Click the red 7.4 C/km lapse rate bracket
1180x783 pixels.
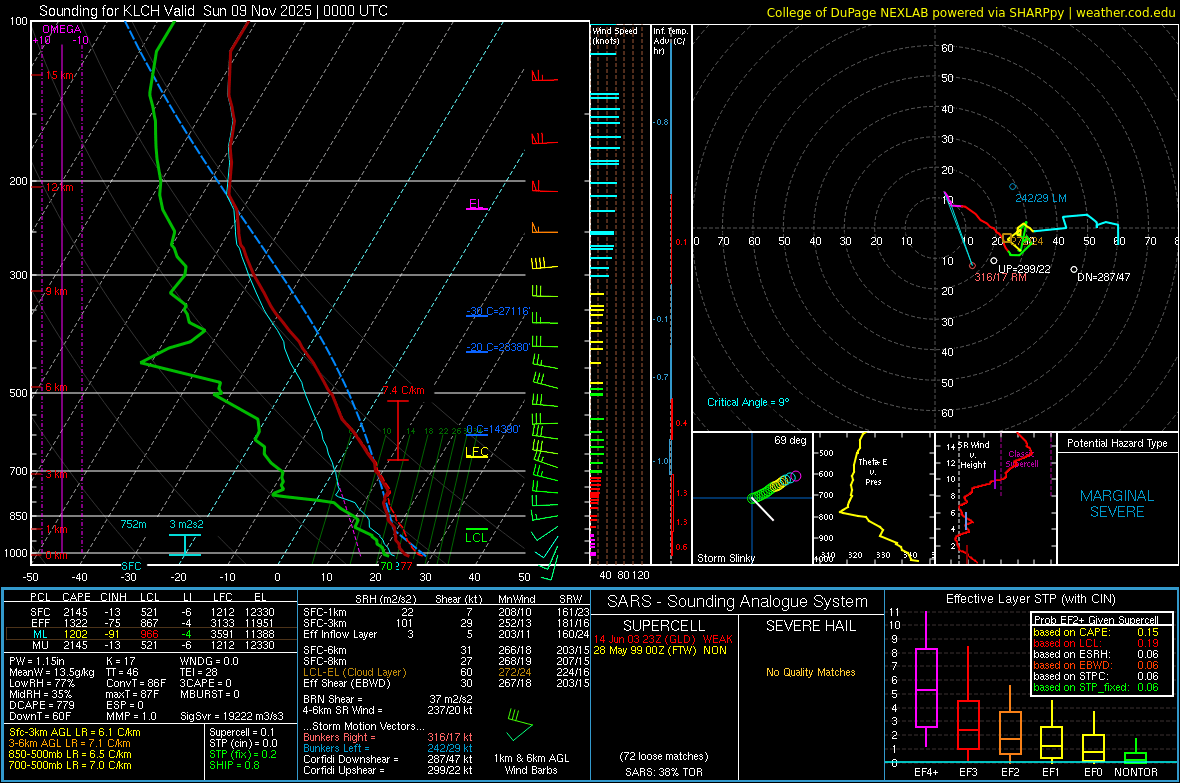[397, 431]
